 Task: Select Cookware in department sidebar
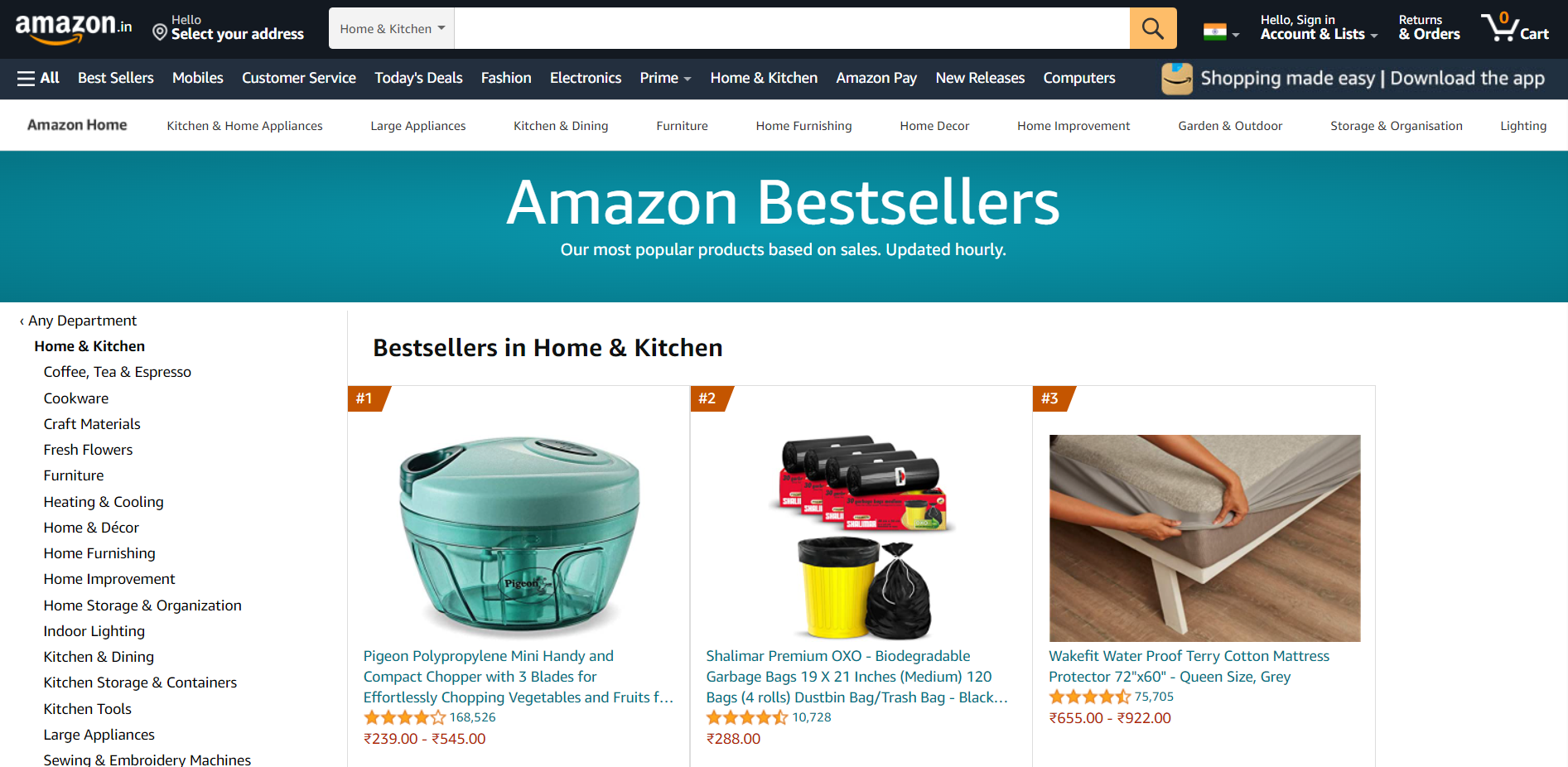click(x=76, y=398)
